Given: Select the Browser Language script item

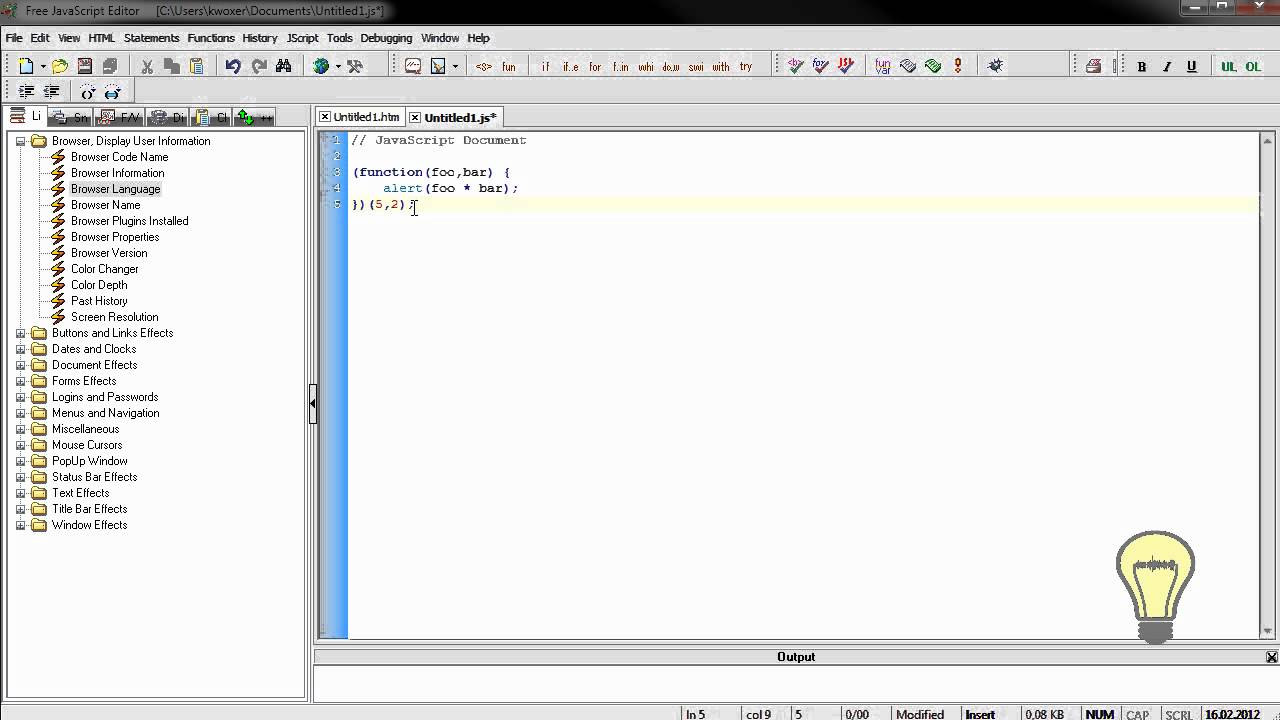Looking at the screenshot, I should [x=115, y=189].
